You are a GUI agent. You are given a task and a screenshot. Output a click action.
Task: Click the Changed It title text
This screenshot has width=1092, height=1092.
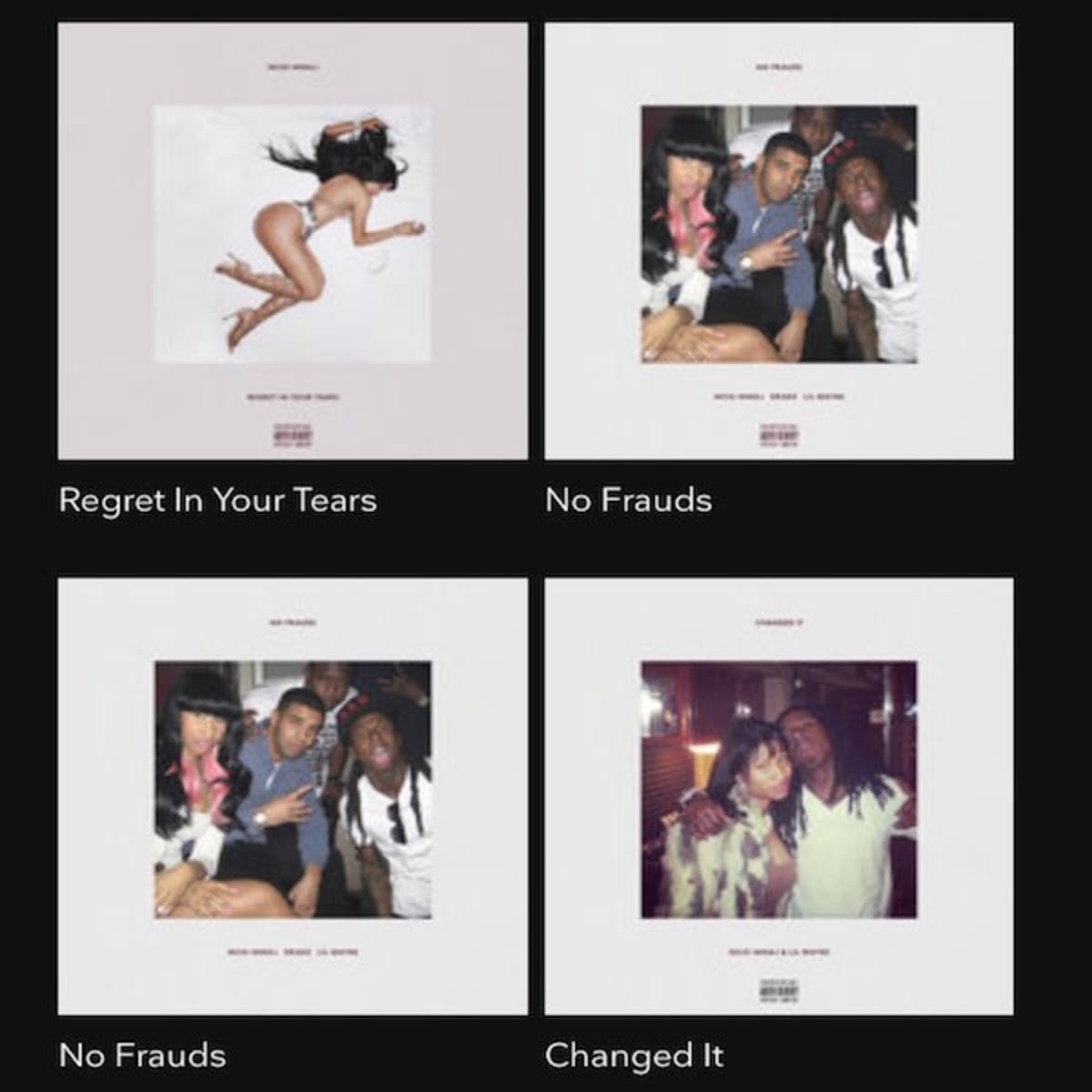(634, 1056)
